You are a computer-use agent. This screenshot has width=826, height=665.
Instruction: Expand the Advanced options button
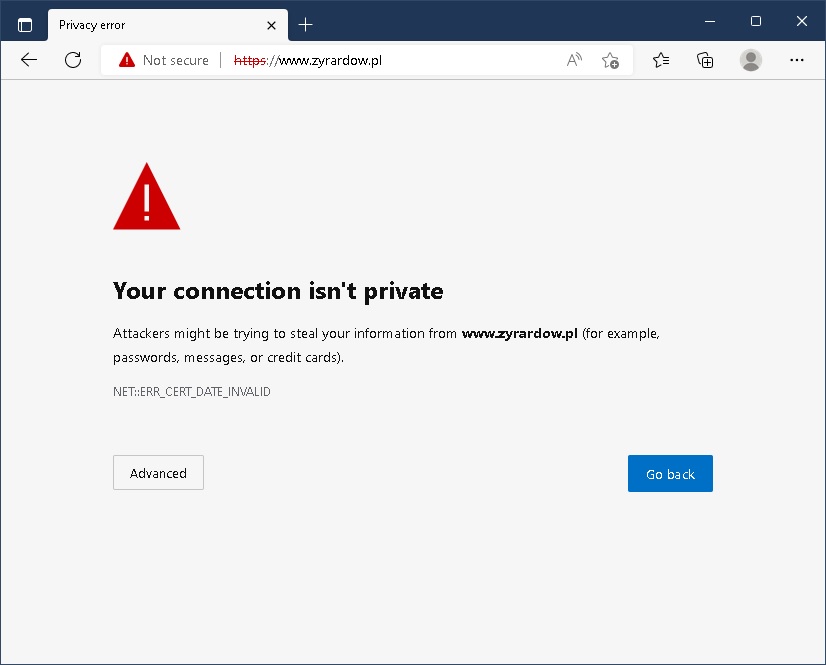pos(158,473)
